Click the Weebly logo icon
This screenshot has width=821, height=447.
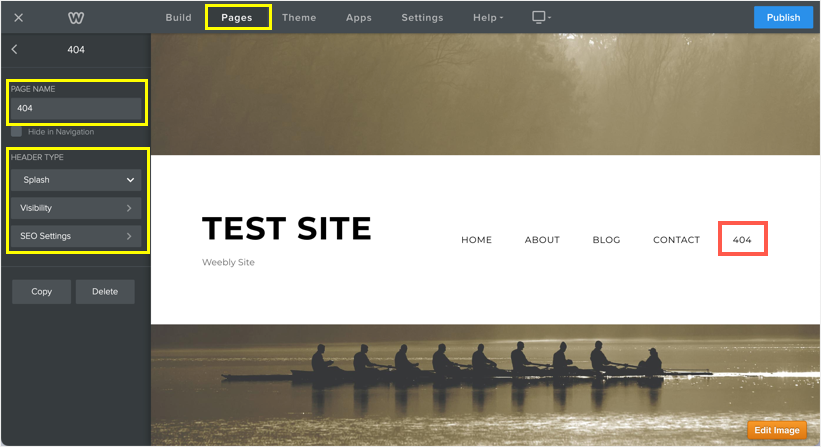tap(76, 17)
